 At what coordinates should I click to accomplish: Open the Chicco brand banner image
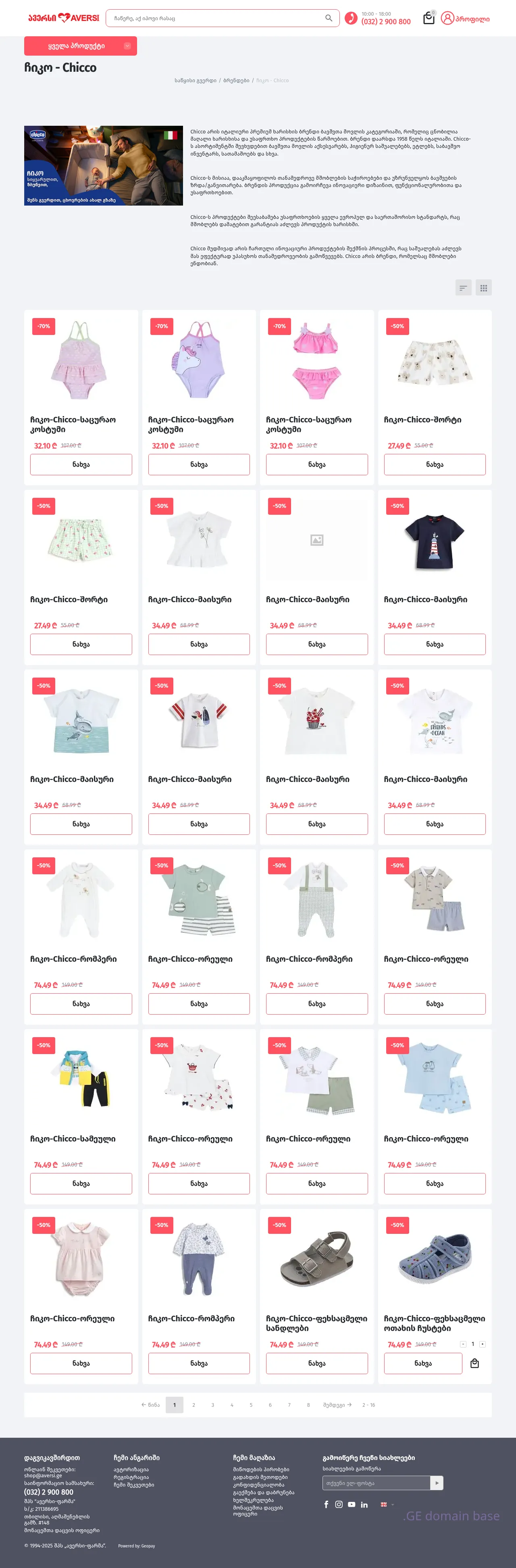coord(104,166)
